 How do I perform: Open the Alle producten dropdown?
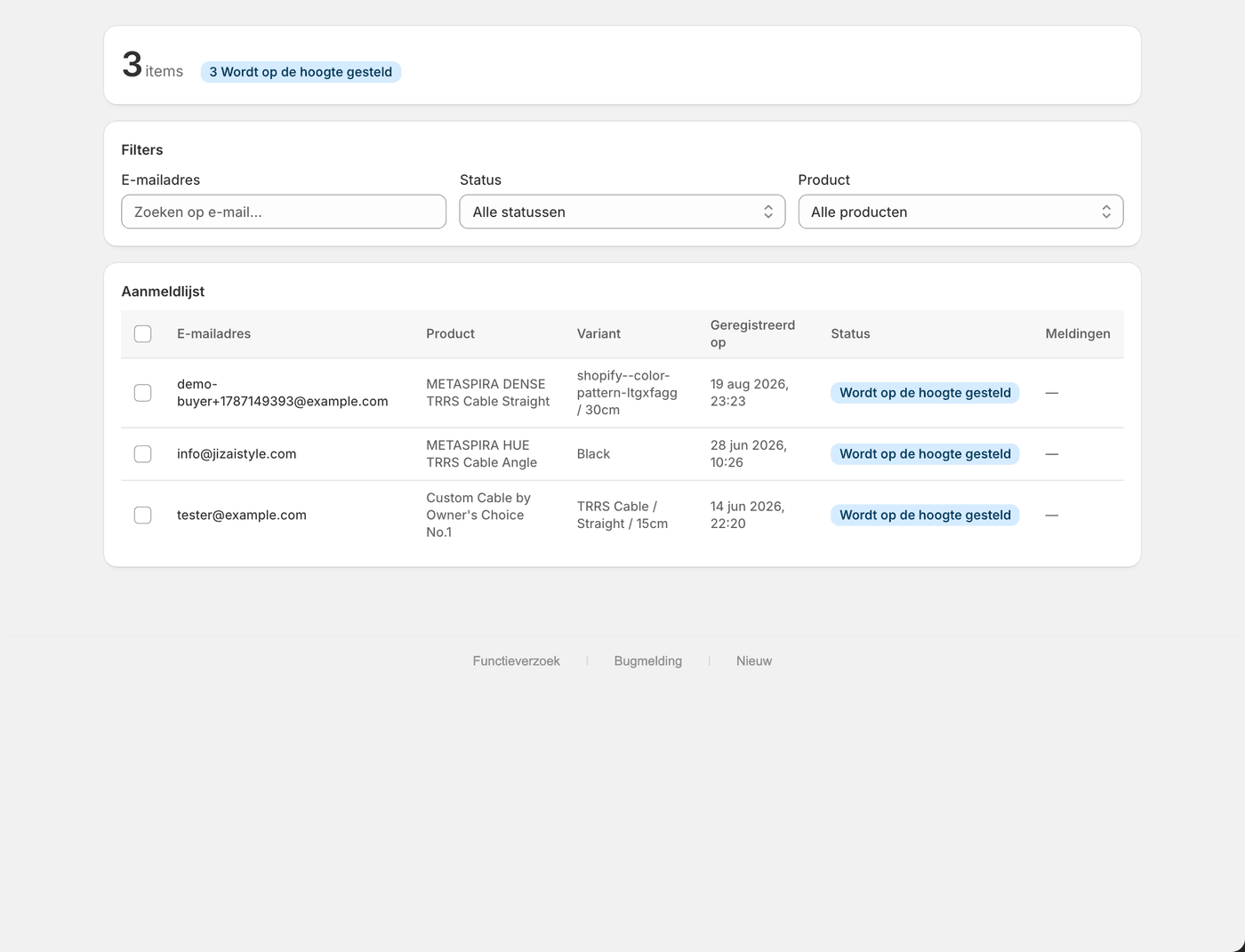tap(960, 212)
